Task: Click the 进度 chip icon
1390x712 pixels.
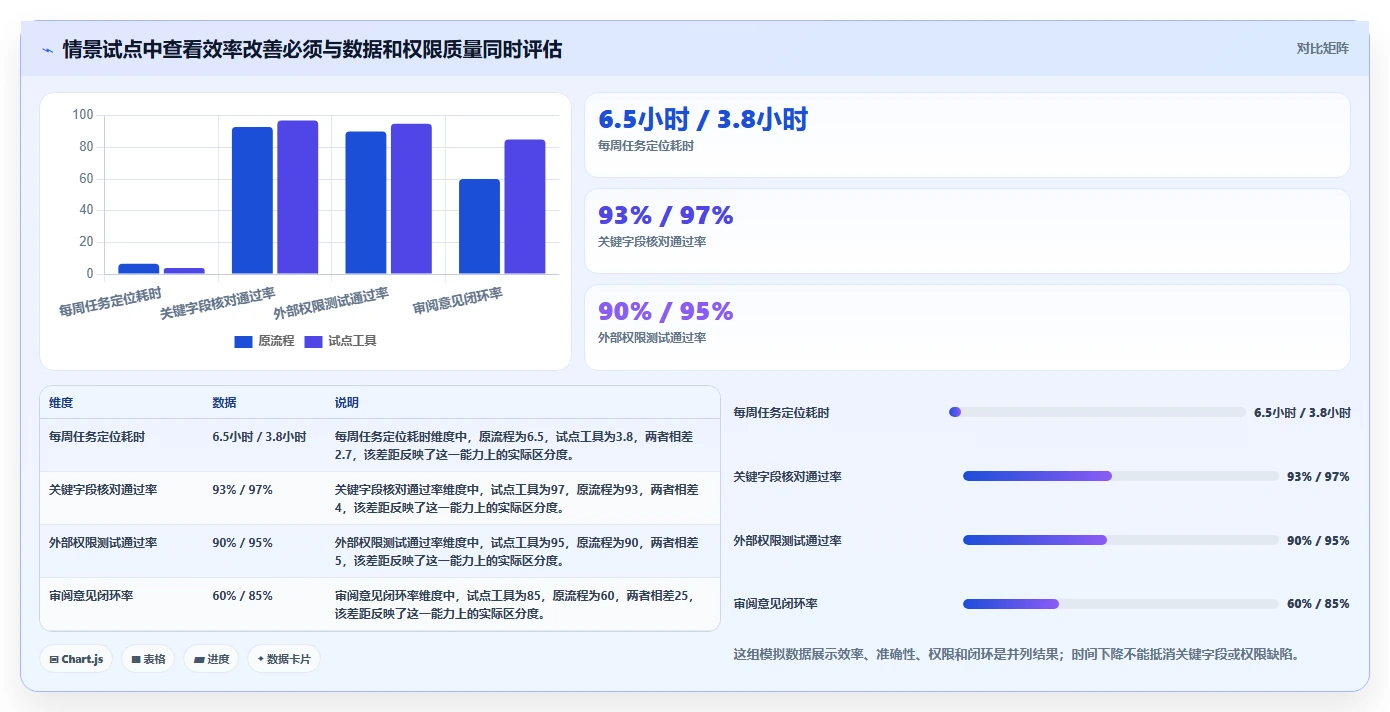Action: point(198,660)
